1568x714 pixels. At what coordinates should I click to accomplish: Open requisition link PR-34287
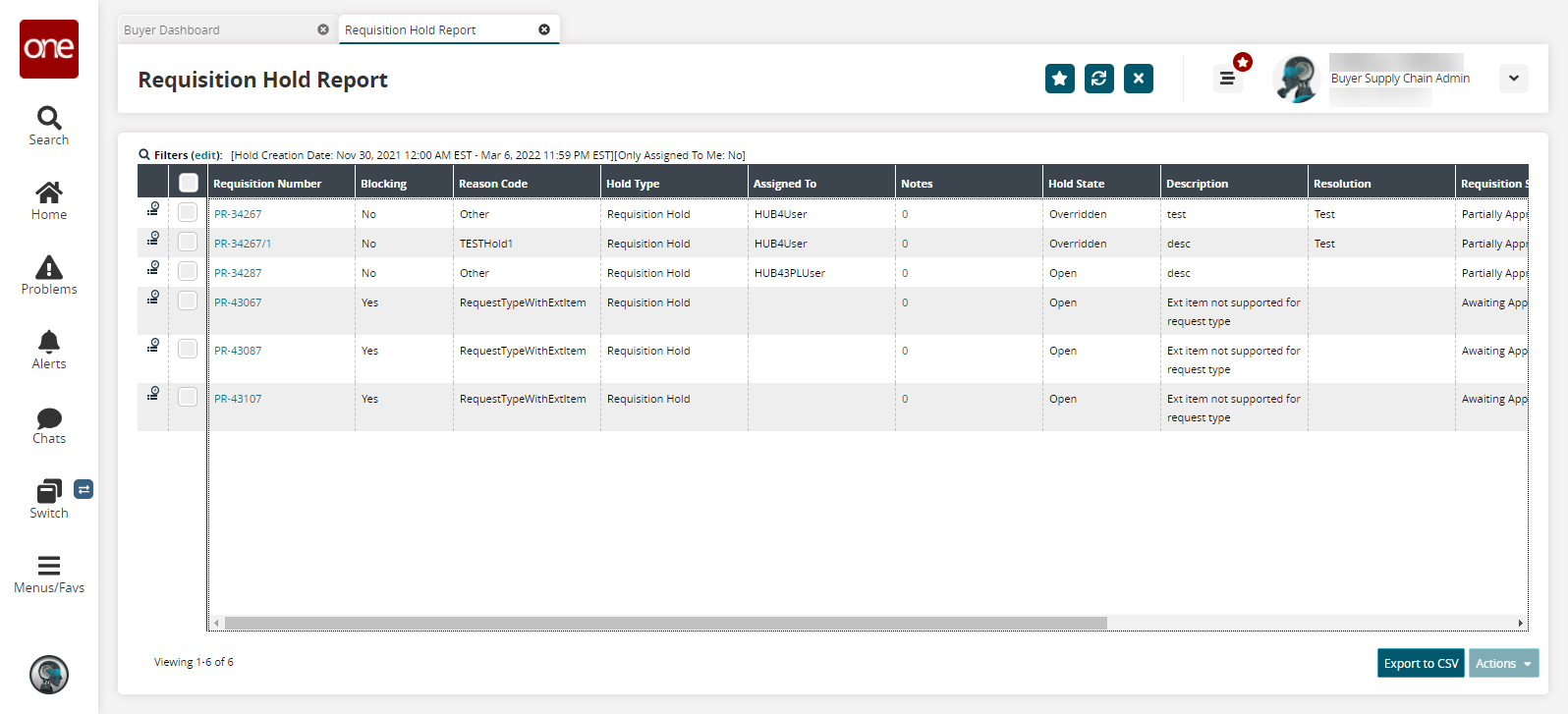[x=238, y=273]
